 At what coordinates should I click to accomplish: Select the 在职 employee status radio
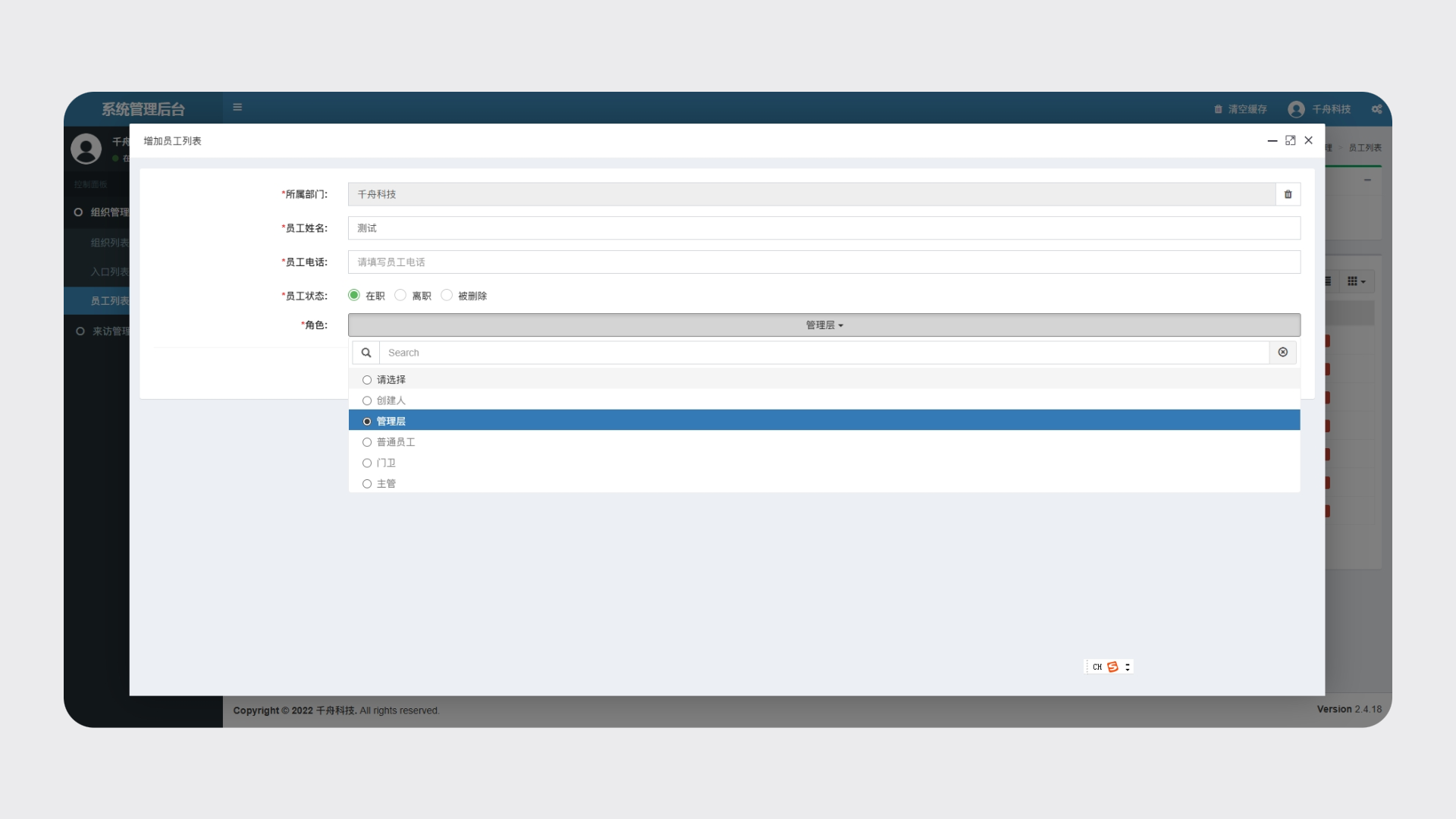coord(354,295)
